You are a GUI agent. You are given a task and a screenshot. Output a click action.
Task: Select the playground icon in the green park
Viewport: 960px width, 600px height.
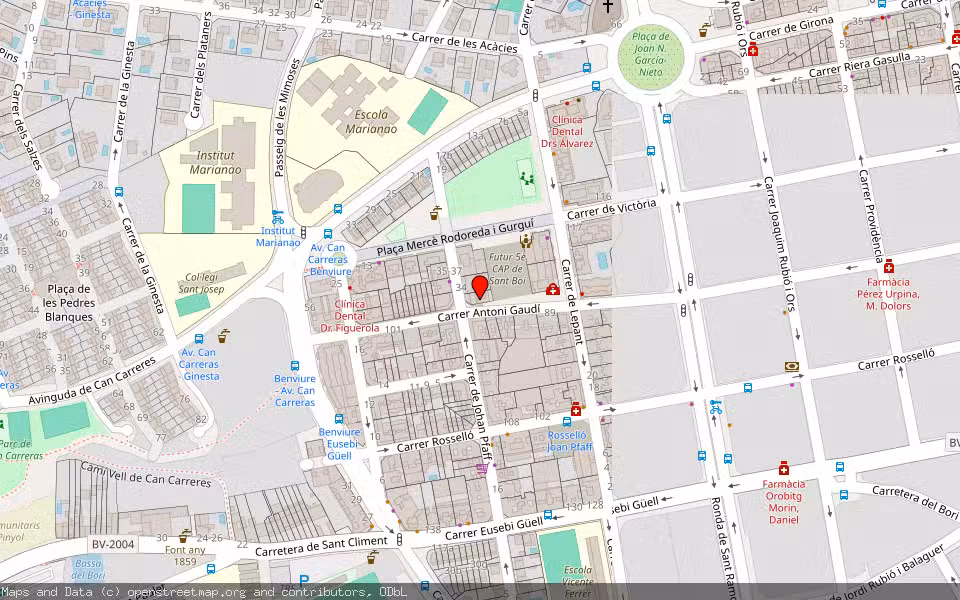pyautogui.click(x=527, y=179)
